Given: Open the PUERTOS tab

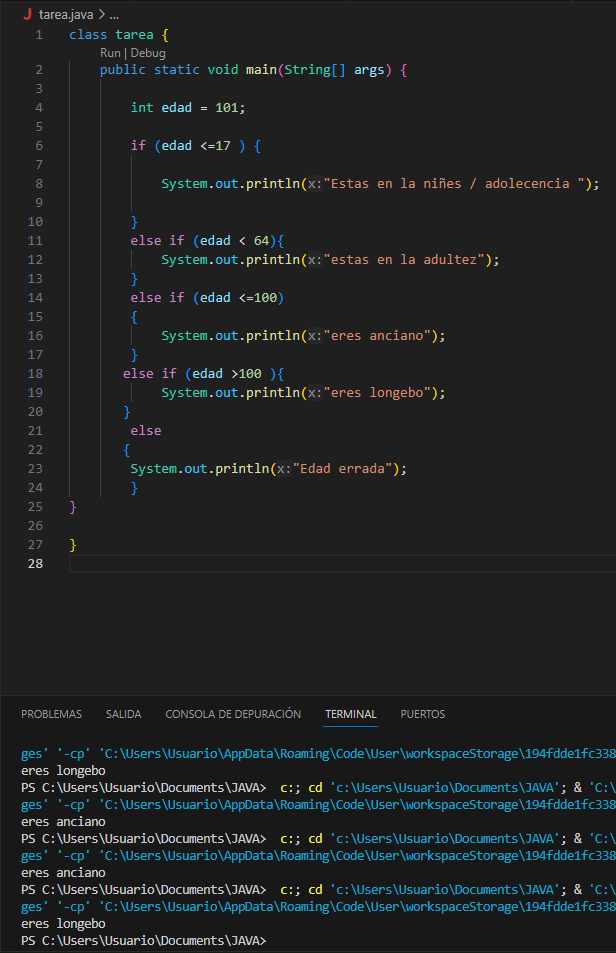Looking at the screenshot, I should point(422,714).
